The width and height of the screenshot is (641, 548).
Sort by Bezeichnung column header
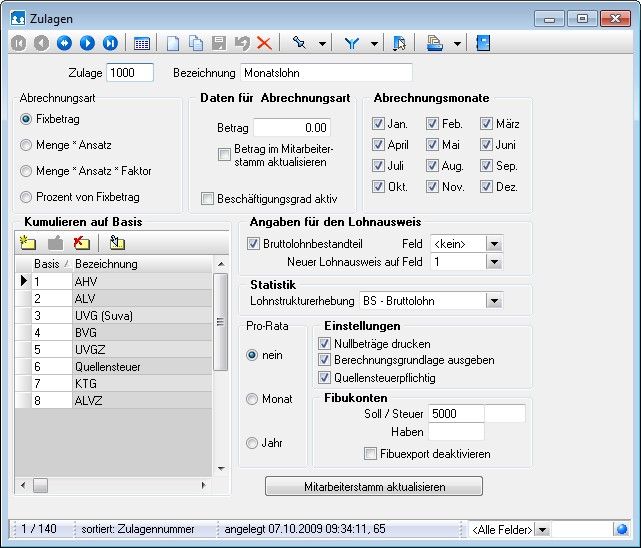(142, 264)
